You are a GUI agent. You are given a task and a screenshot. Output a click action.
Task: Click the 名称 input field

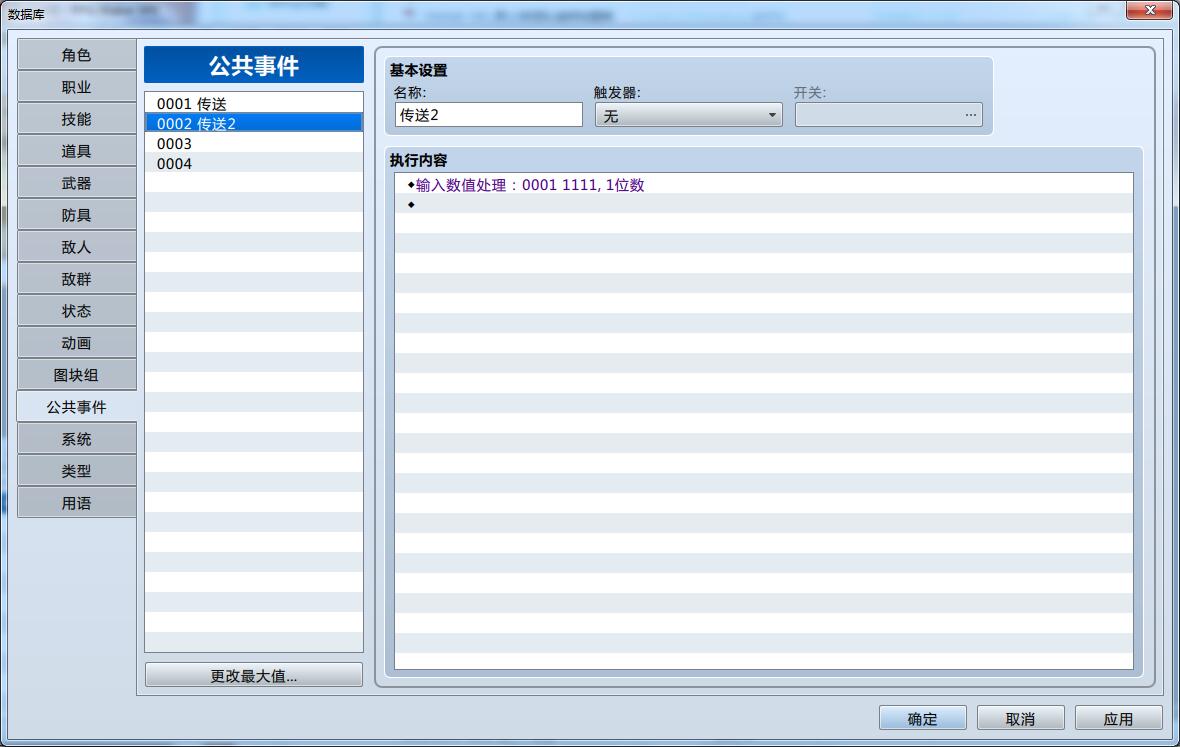(488, 115)
